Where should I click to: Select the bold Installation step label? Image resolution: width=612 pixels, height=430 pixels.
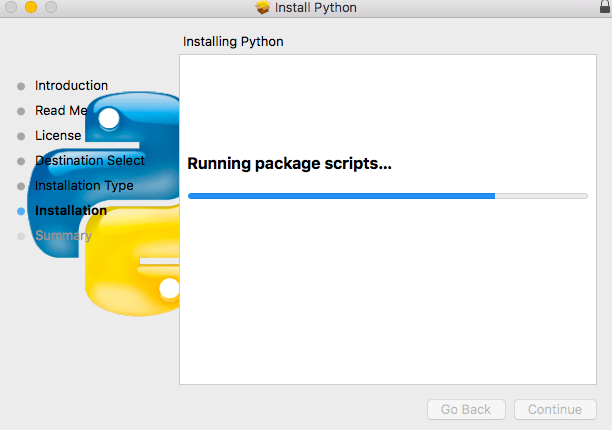pos(71,211)
